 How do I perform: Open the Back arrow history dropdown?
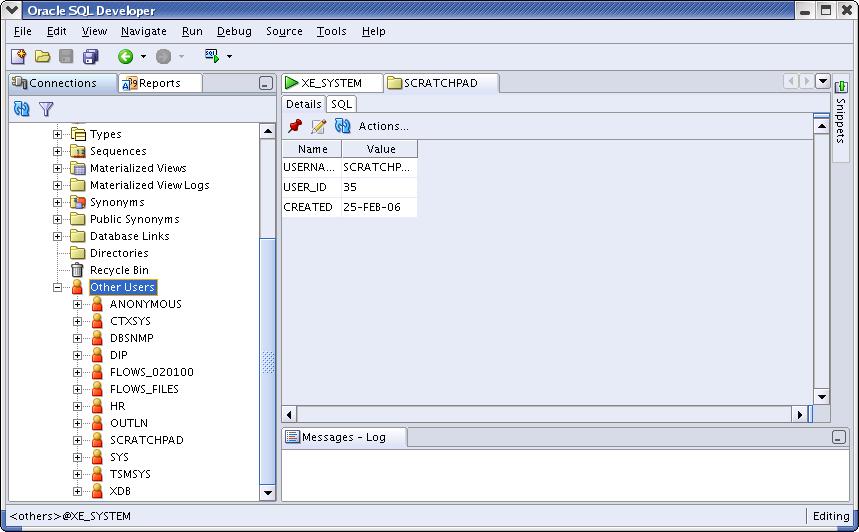[x=143, y=56]
